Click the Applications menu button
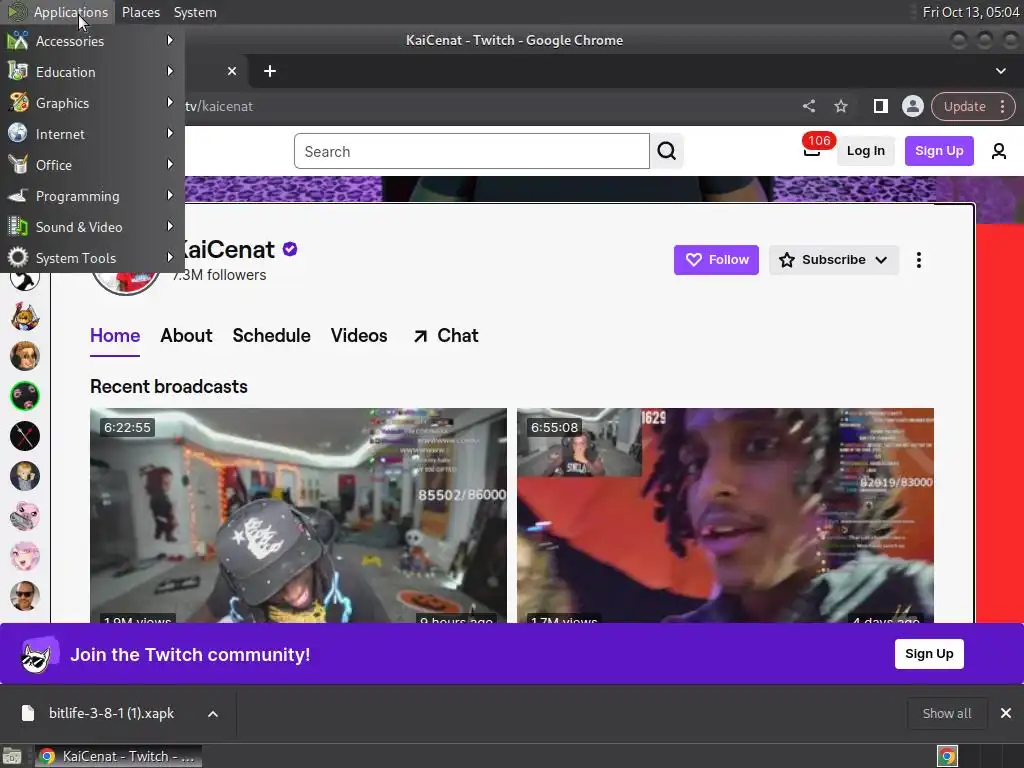 click(x=57, y=12)
